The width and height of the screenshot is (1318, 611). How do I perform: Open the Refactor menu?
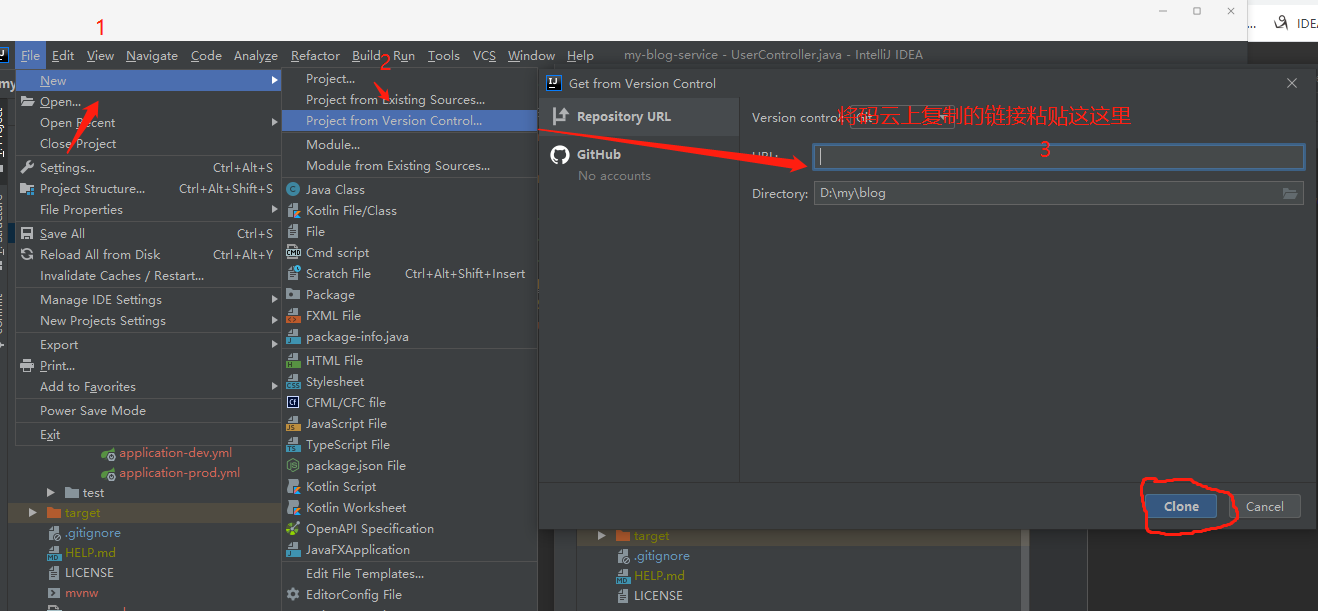315,56
